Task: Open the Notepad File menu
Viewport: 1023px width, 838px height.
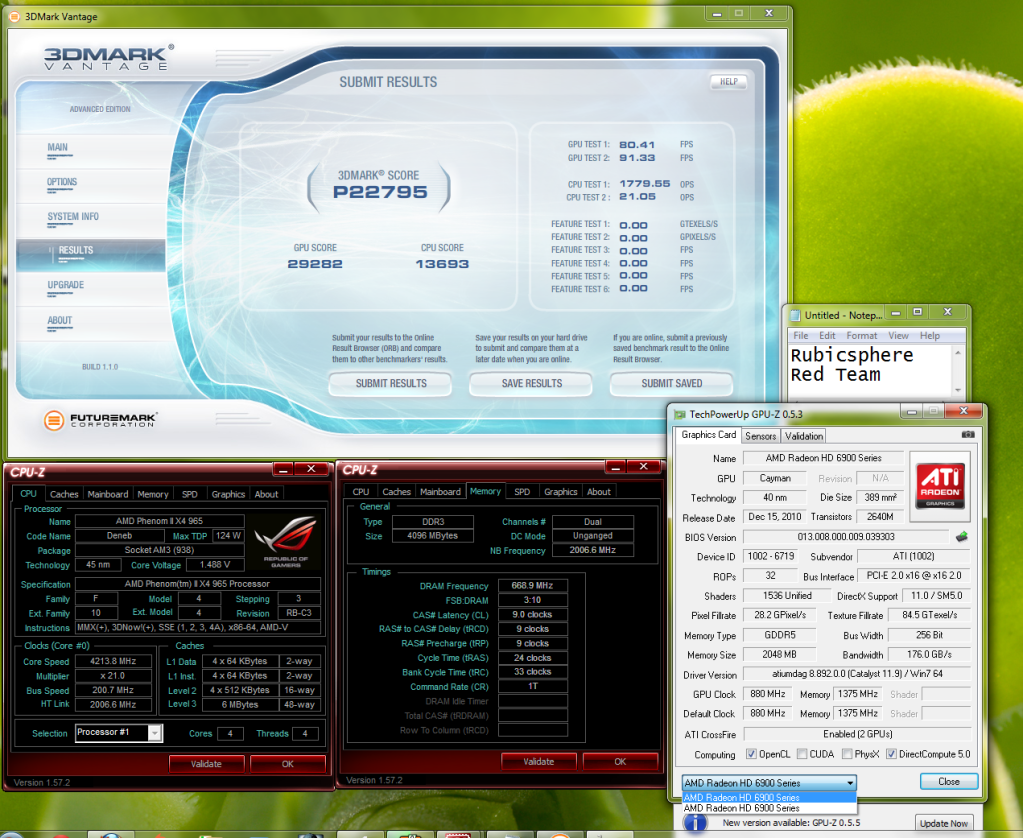Action: click(801, 335)
